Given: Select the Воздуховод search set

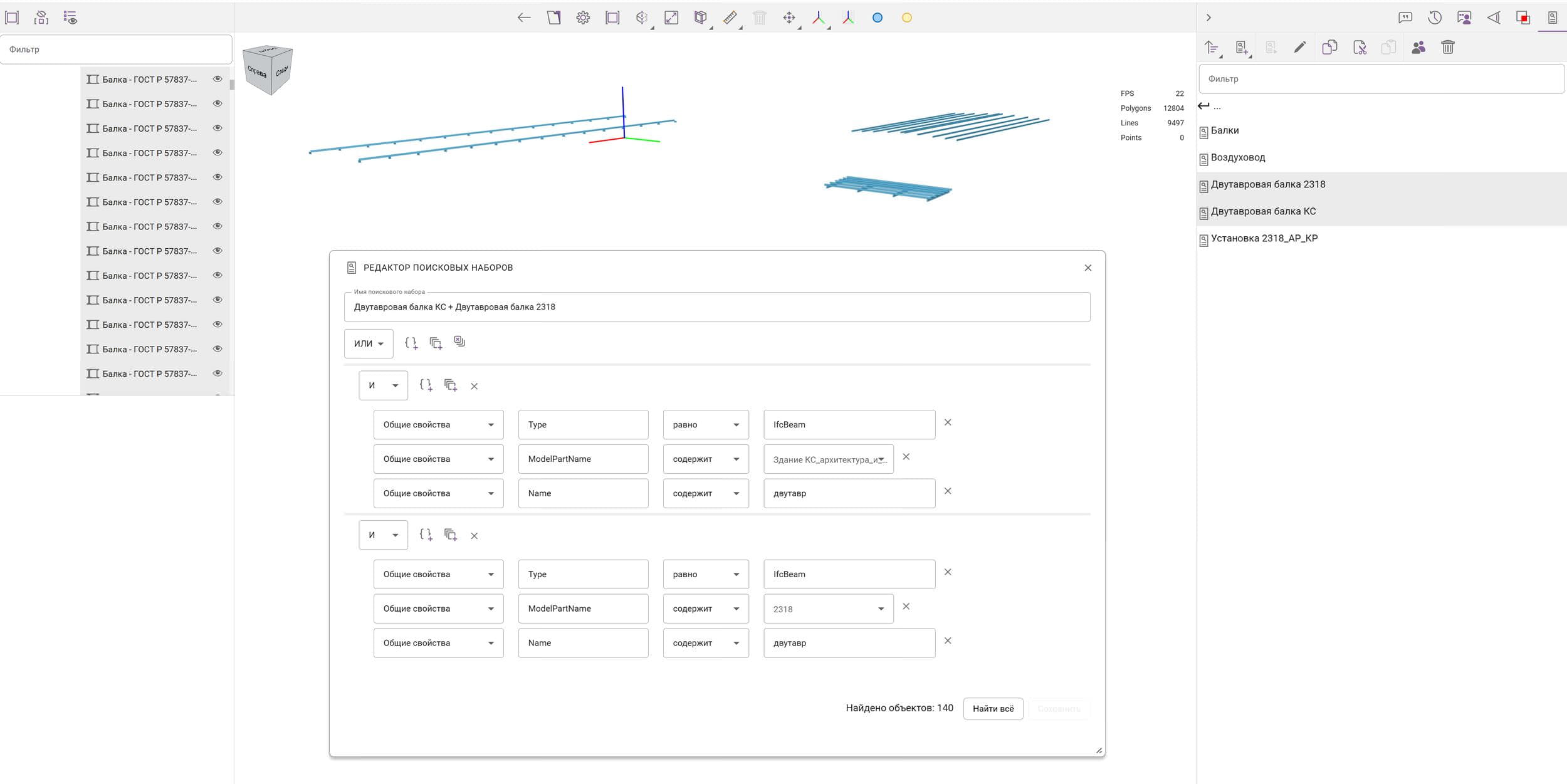Looking at the screenshot, I should [1238, 157].
